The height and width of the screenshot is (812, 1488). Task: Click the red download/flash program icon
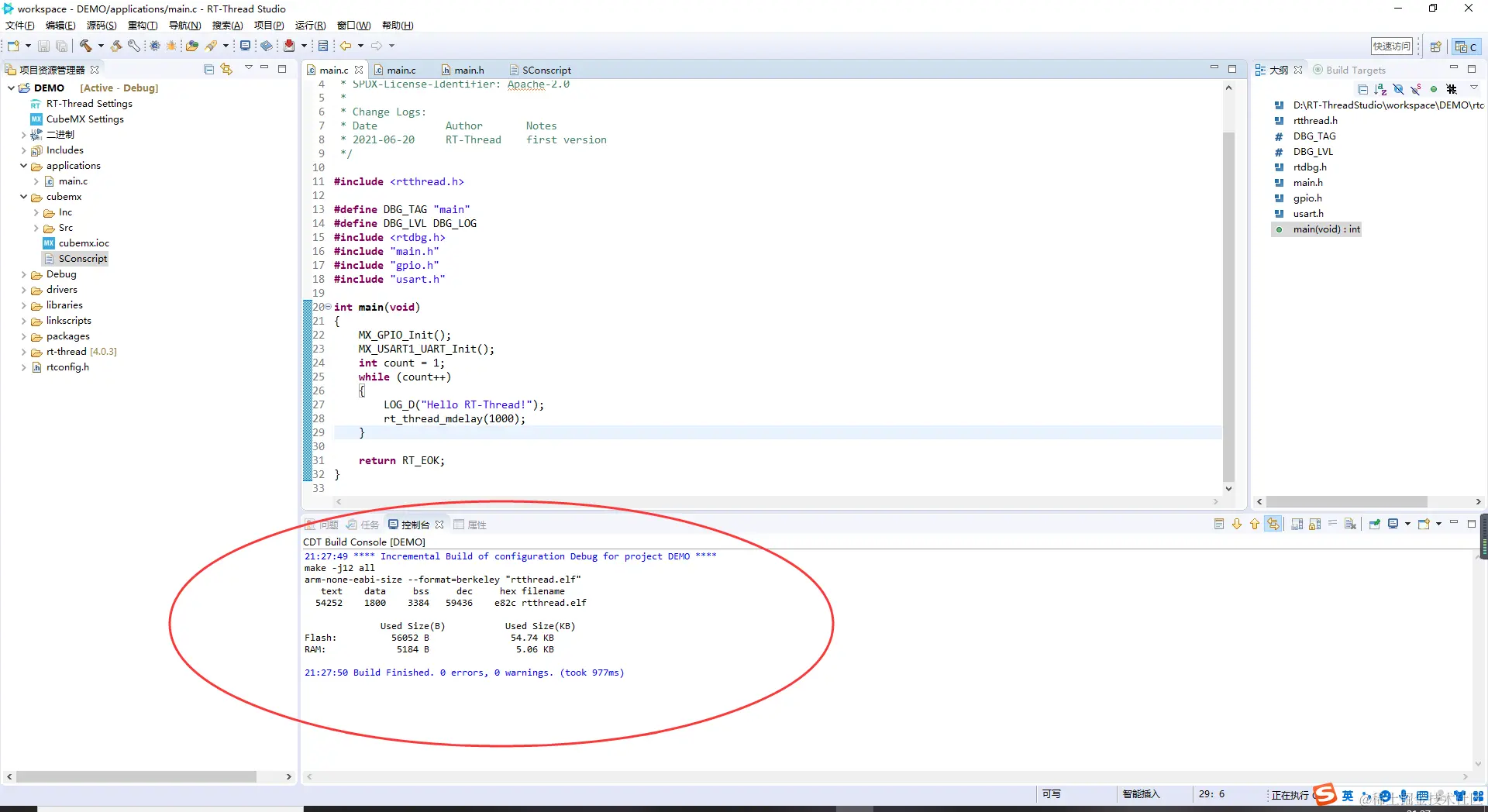289,46
